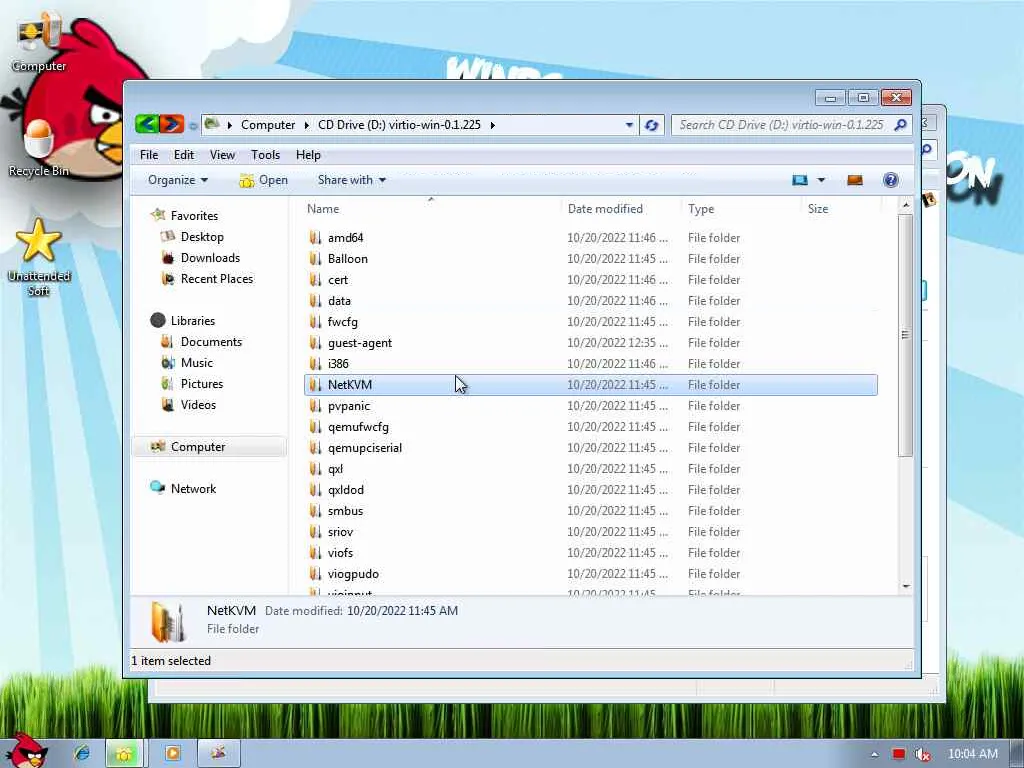Open the Libraries icon in sidebar
Image resolution: width=1024 pixels, height=768 pixels.
click(x=158, y=320)
